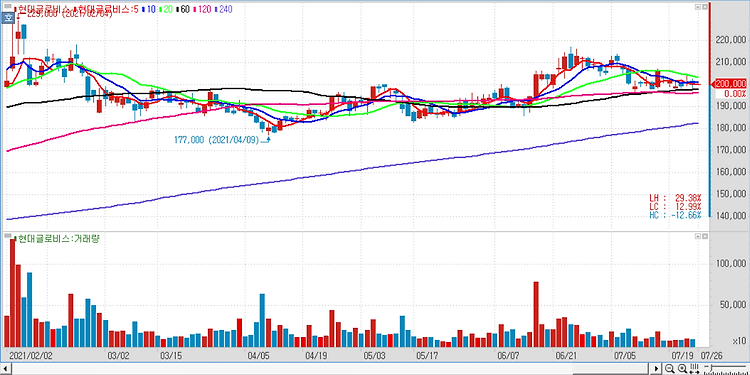The image size is (750, 375).
Task: Click the 180,000 price axis label
Action: tap(732, 128)
